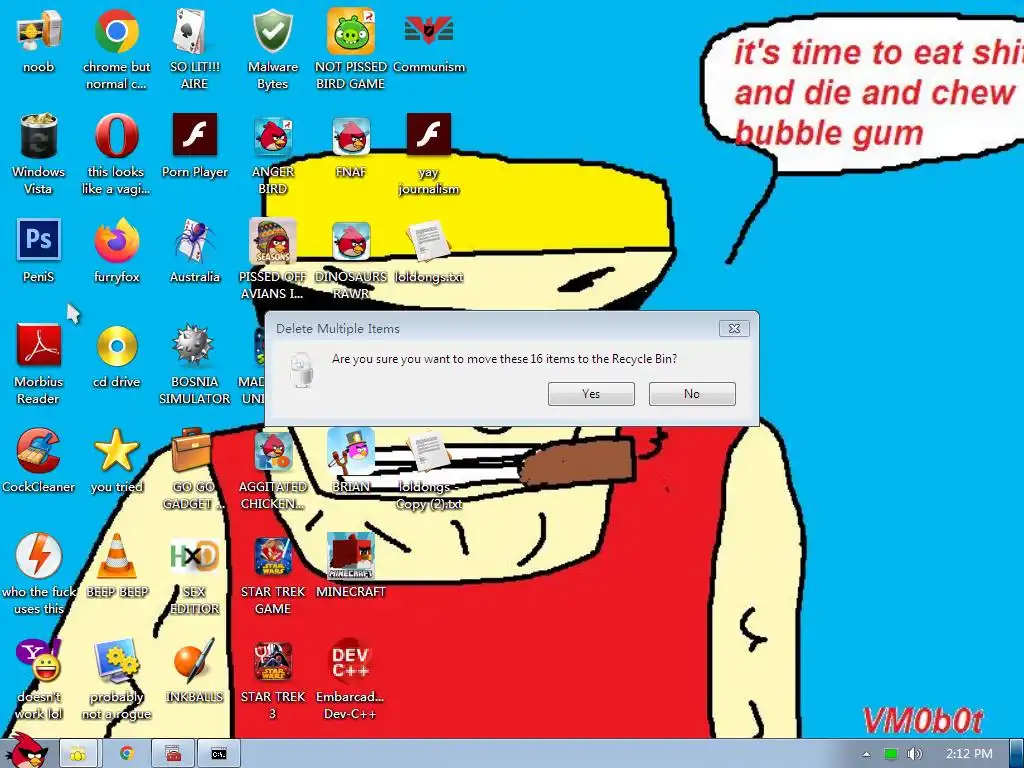Image resolution: width=1024 pixels, height=768 pixels.
Task: Click the 'cd drive' disc icon
Action: click(116, 346)
